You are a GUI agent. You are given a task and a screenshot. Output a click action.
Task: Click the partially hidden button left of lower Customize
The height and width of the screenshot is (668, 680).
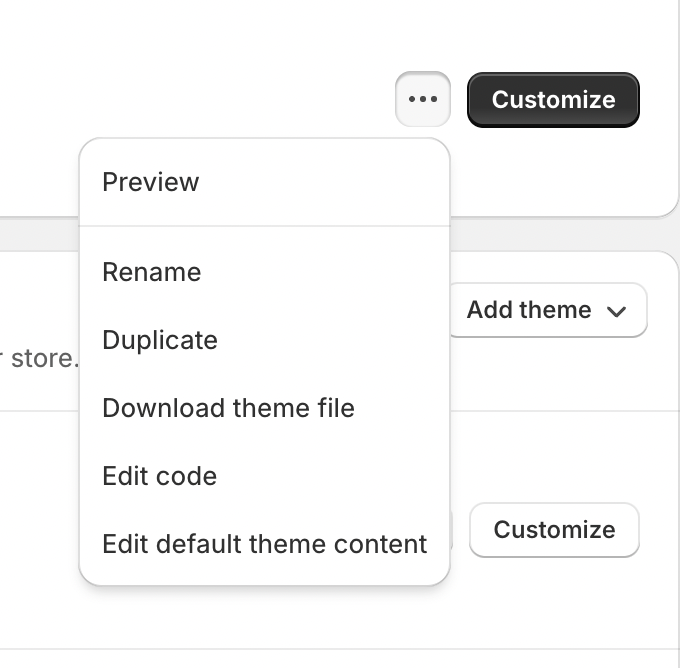(451, 530)
